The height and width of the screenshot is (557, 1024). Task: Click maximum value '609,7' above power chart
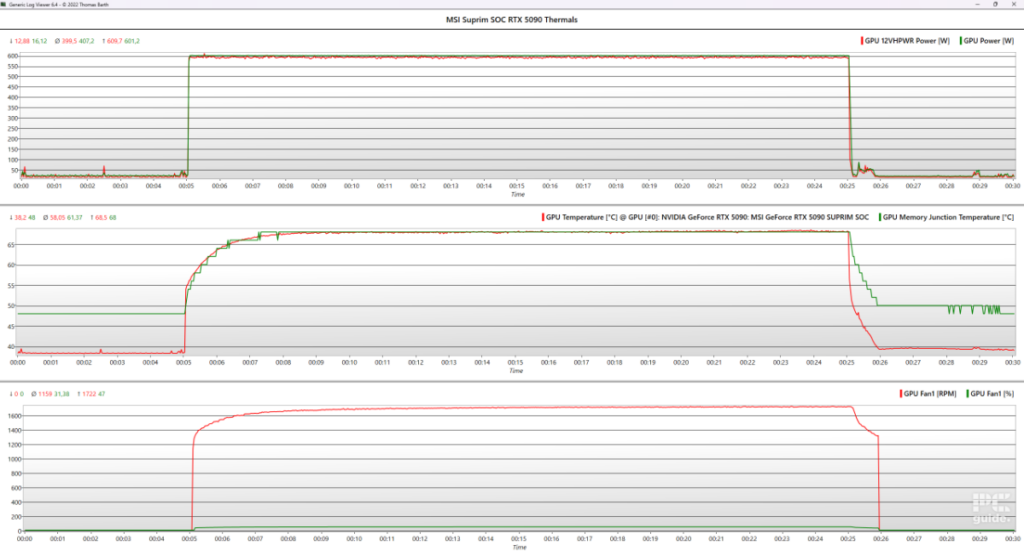(114, 41)
